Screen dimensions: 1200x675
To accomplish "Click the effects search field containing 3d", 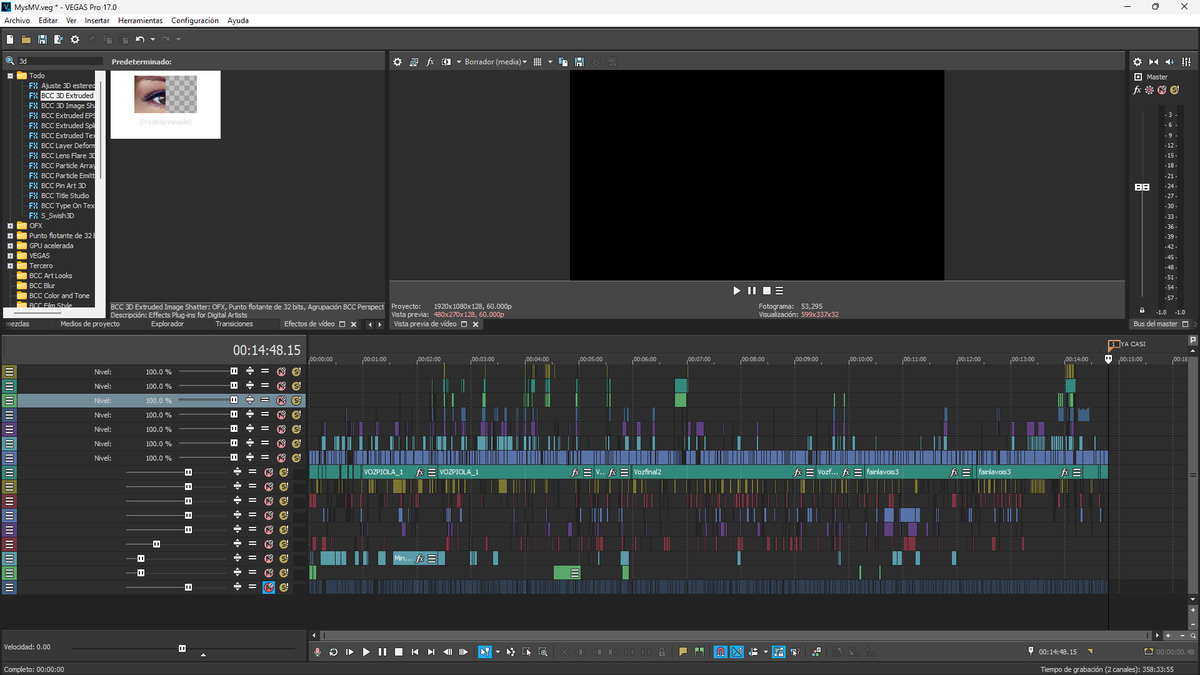I will pyautogui.click(x=58, y=61).
